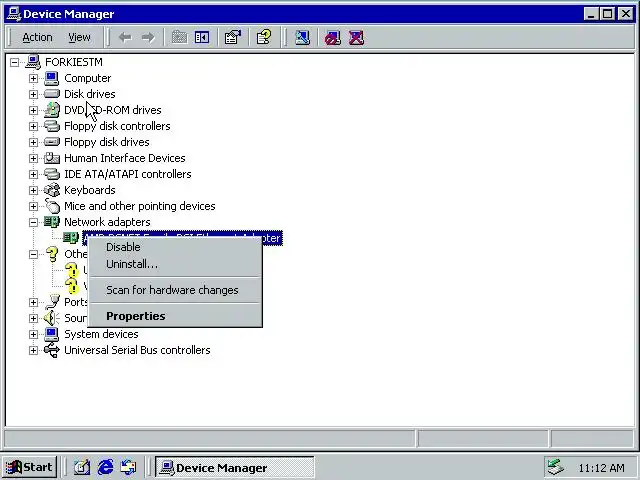Screen dimensions: 640x480
Task: Expand the System devices category
Action: 33,334
